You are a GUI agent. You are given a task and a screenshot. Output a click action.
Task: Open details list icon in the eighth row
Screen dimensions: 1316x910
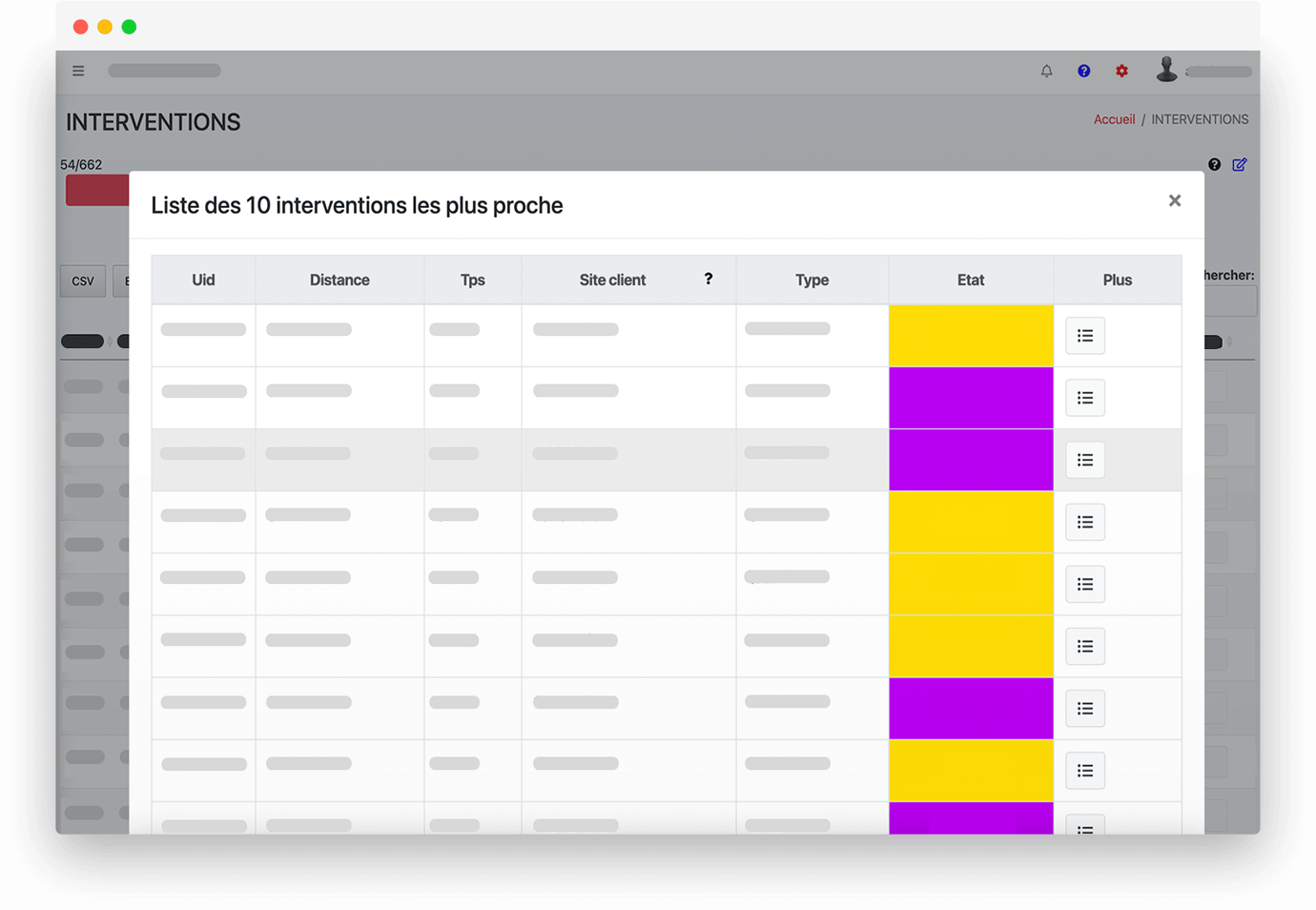click(x=1085, y=770)
